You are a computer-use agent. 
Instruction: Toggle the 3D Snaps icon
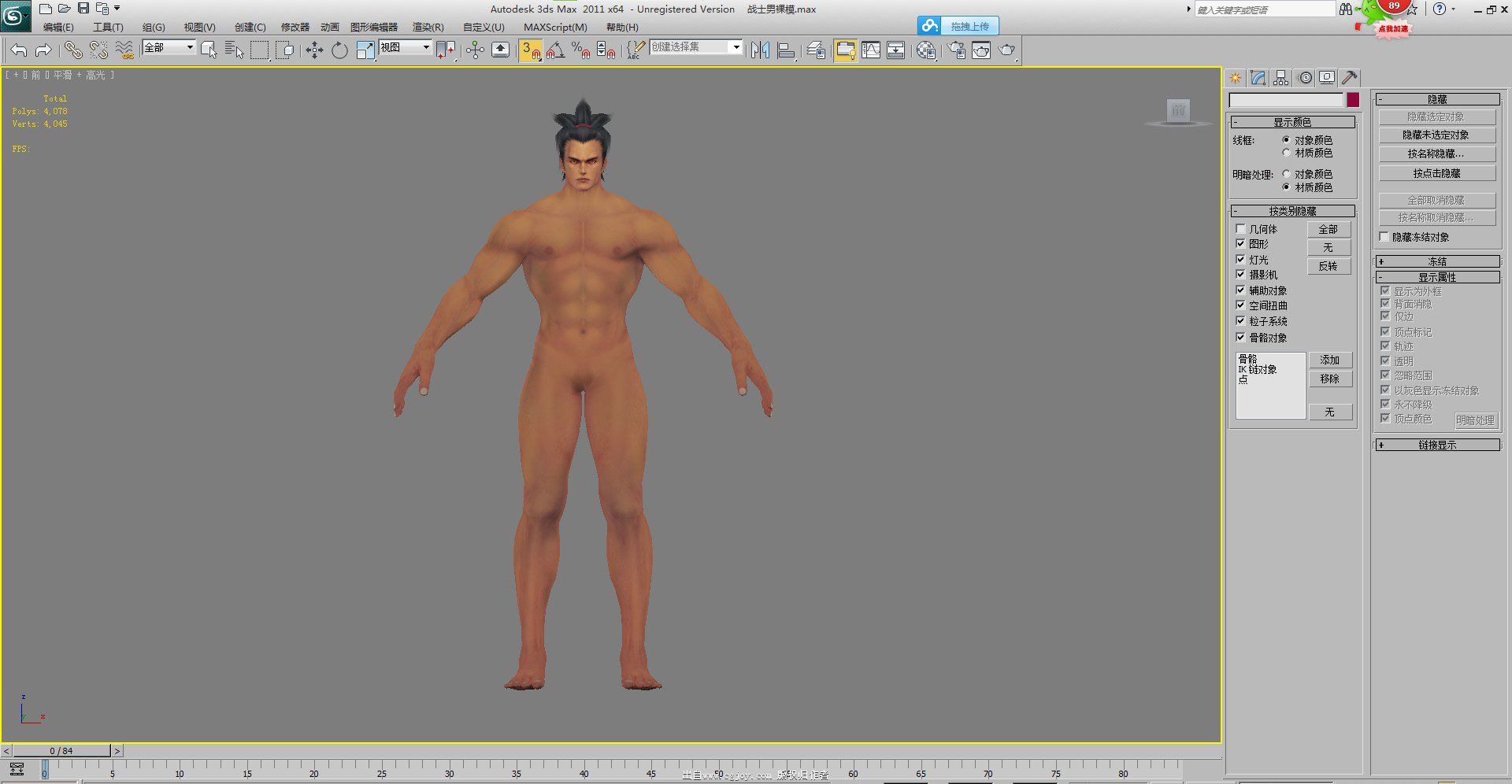pyautogui.click(x=530, y=50)
